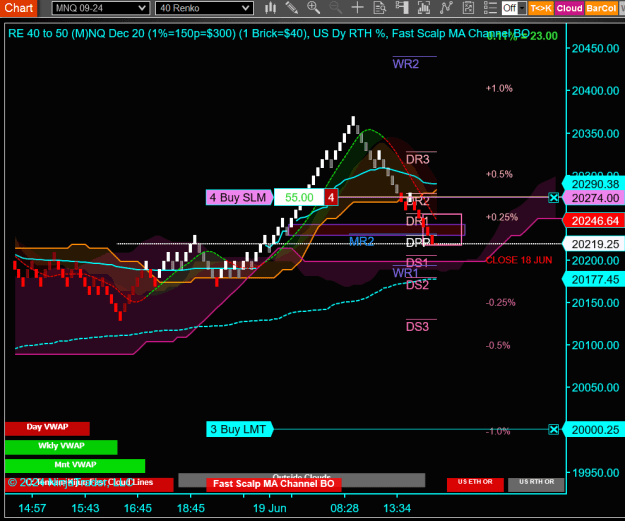Click the 20219.25 white price marker

click(594, 244)
